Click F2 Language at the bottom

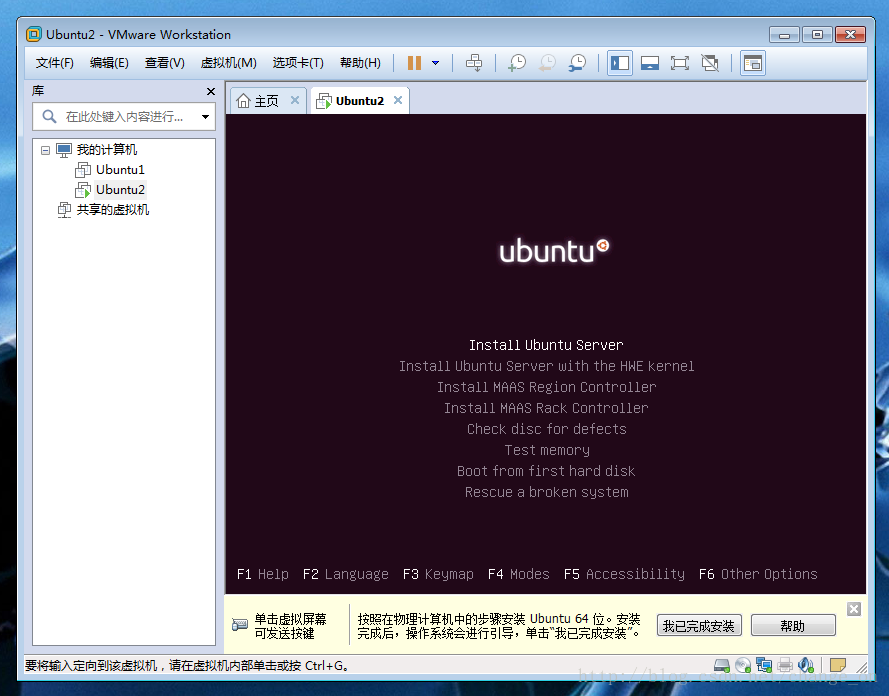(x=345, y=574)
